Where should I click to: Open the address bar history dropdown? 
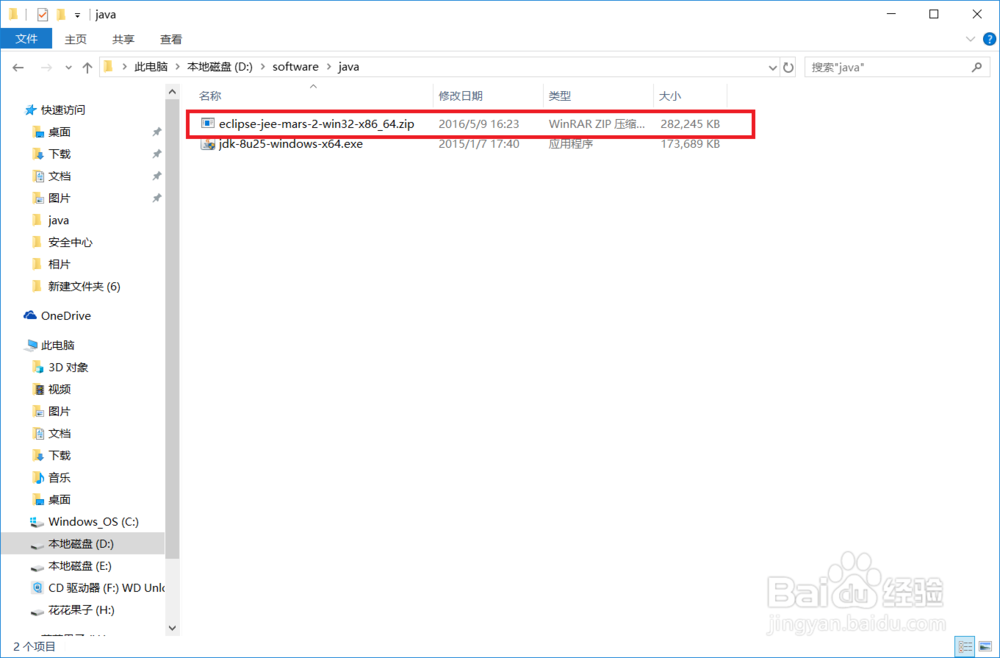click(x=772, y=67)
